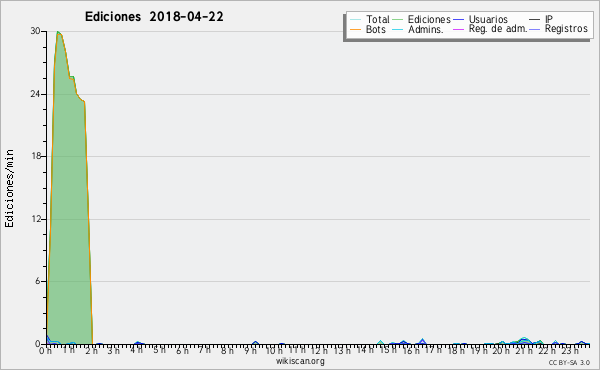Click the y-axis value 18
Screen dimensions: 600x370
36,156
